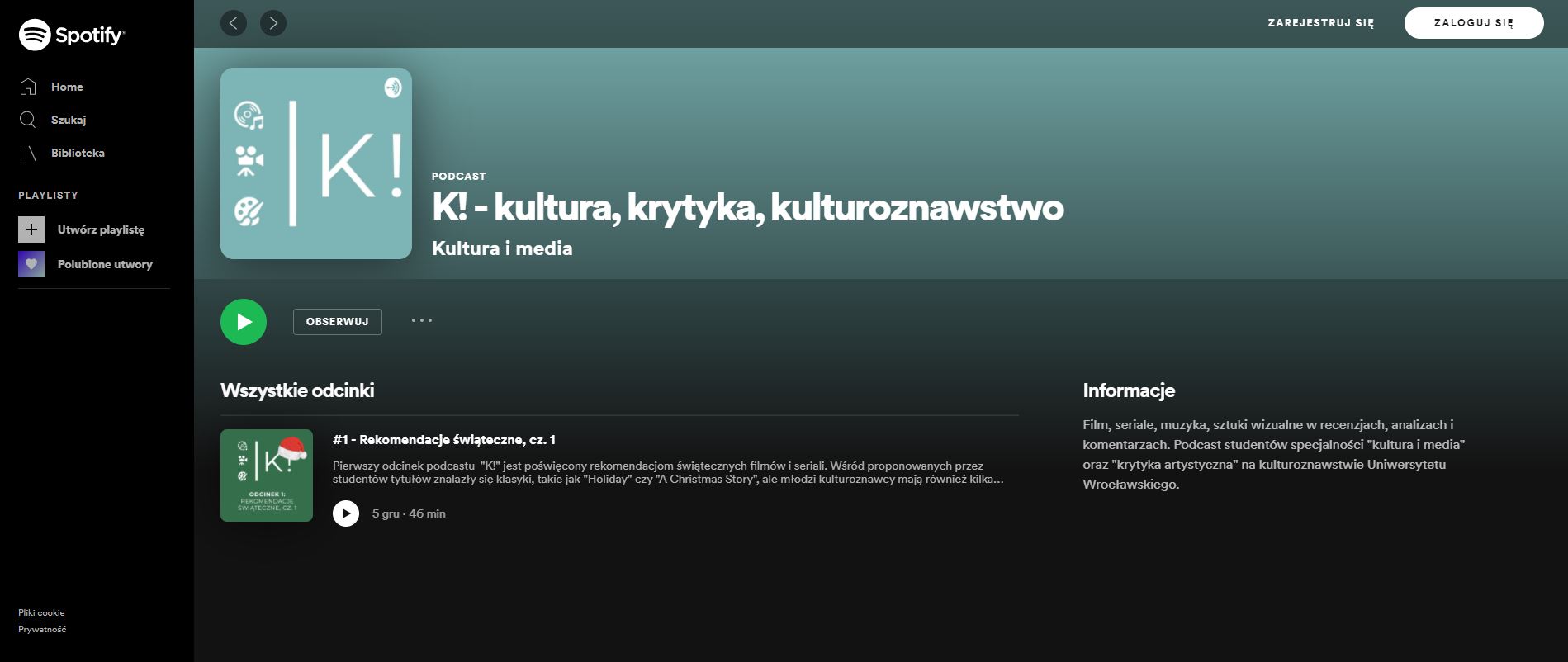Choose Utwórz playlistę
1568x662 pixels.
coord(101,229)
